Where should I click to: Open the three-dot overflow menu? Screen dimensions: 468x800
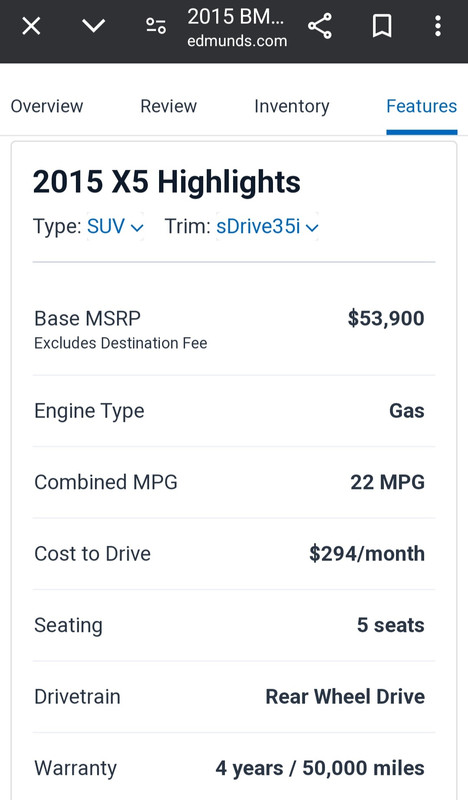pyautogui.click(x=437, y=26)
